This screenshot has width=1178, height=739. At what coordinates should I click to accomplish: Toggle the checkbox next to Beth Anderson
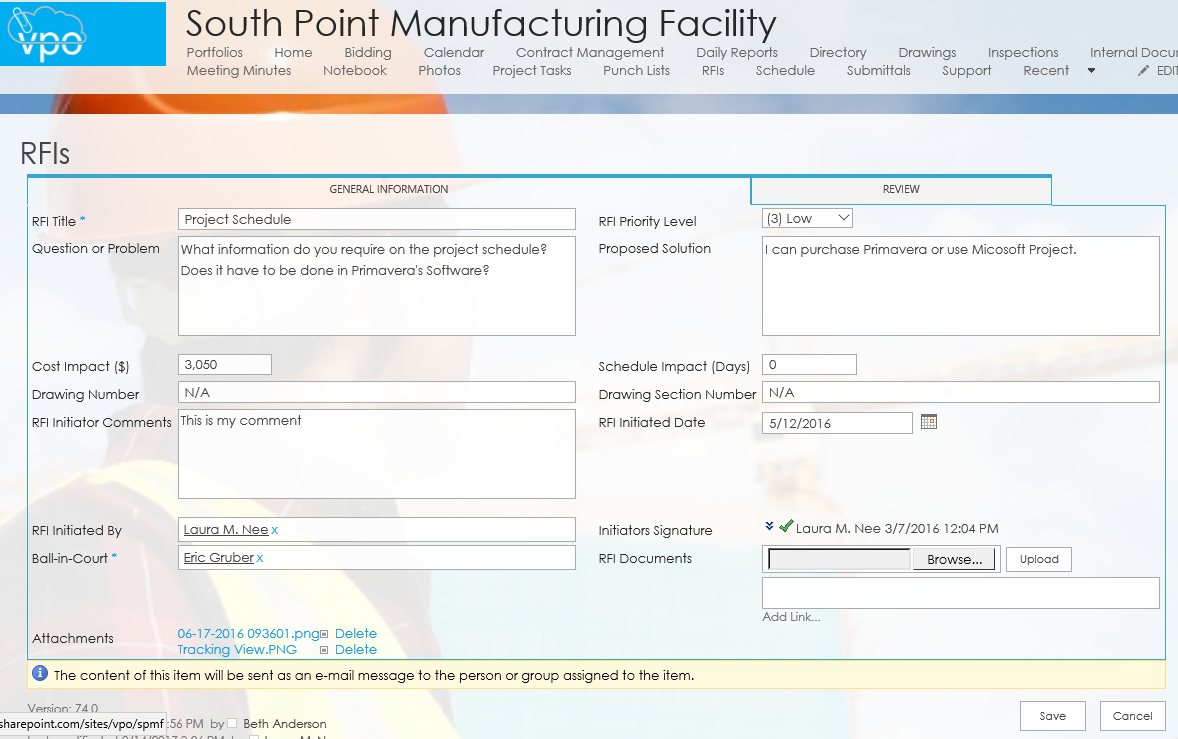pos(232,723)
